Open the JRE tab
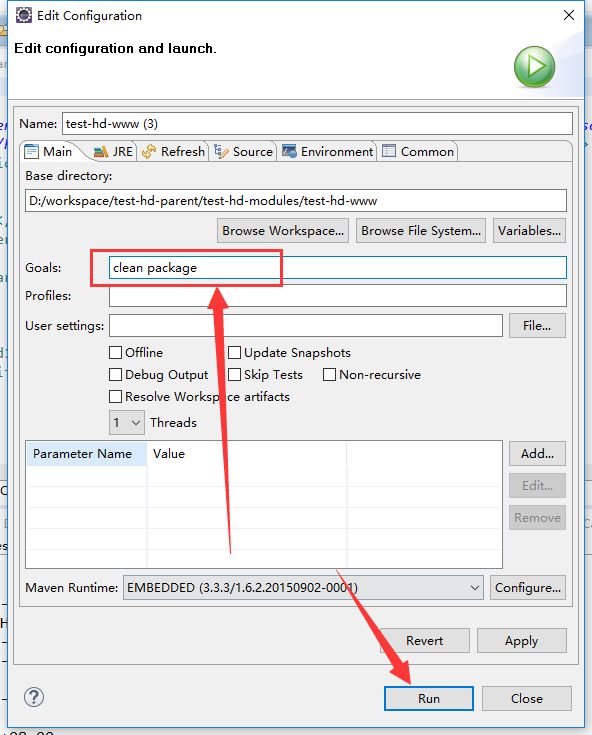Screen dimensions: 592x735 point(113,152)
